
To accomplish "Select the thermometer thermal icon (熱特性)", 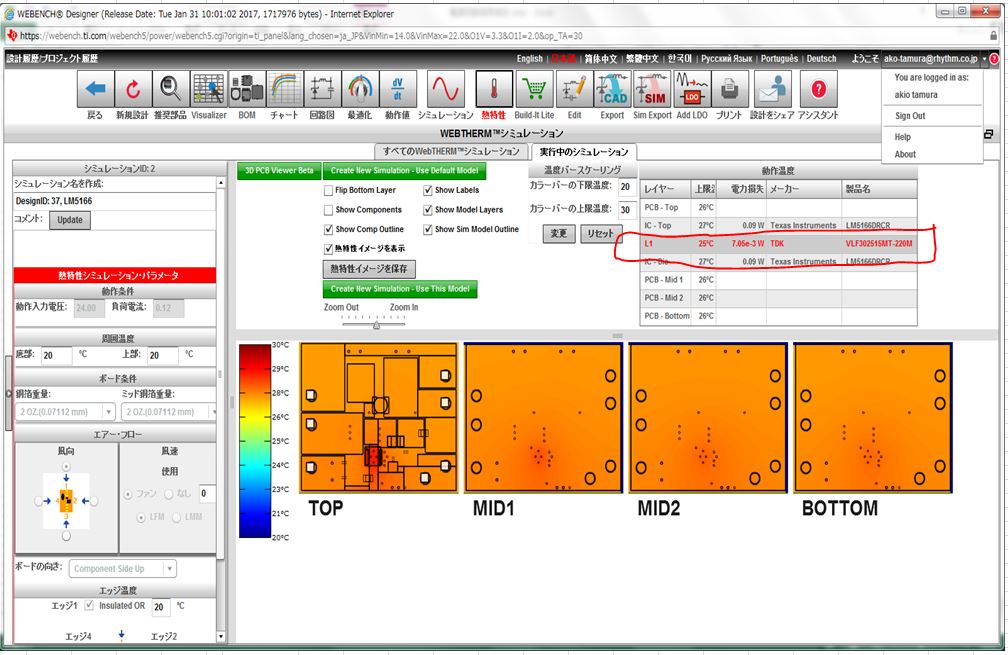I will point(494,89).
